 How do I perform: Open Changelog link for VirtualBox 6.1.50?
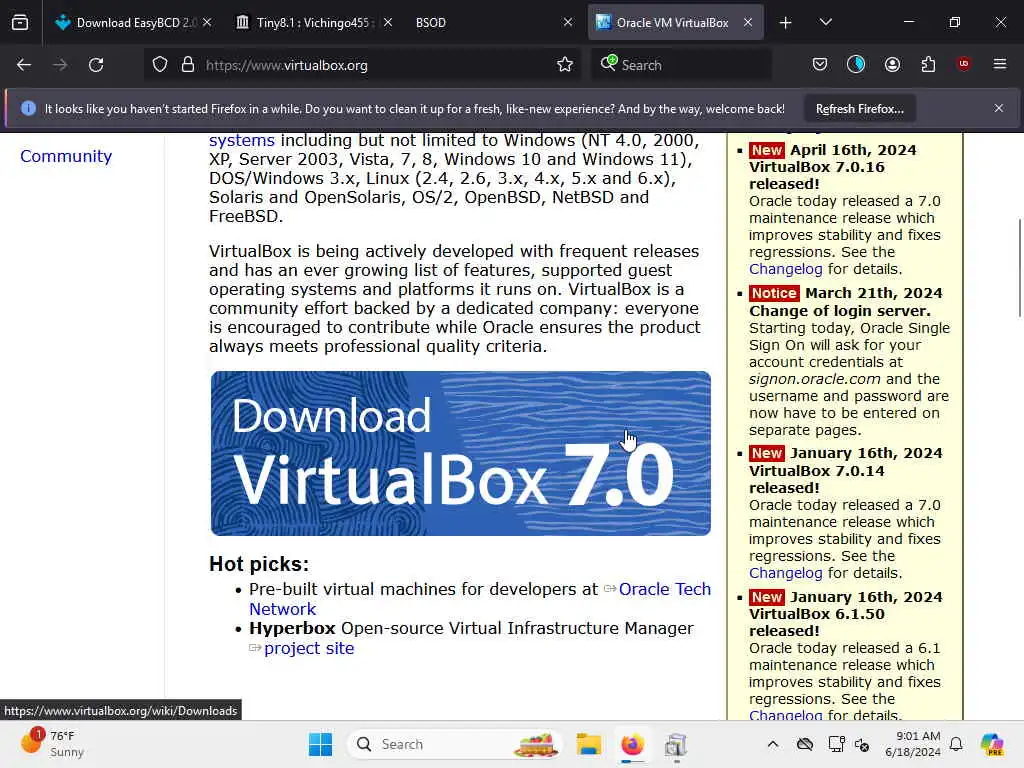coord(786,715)
